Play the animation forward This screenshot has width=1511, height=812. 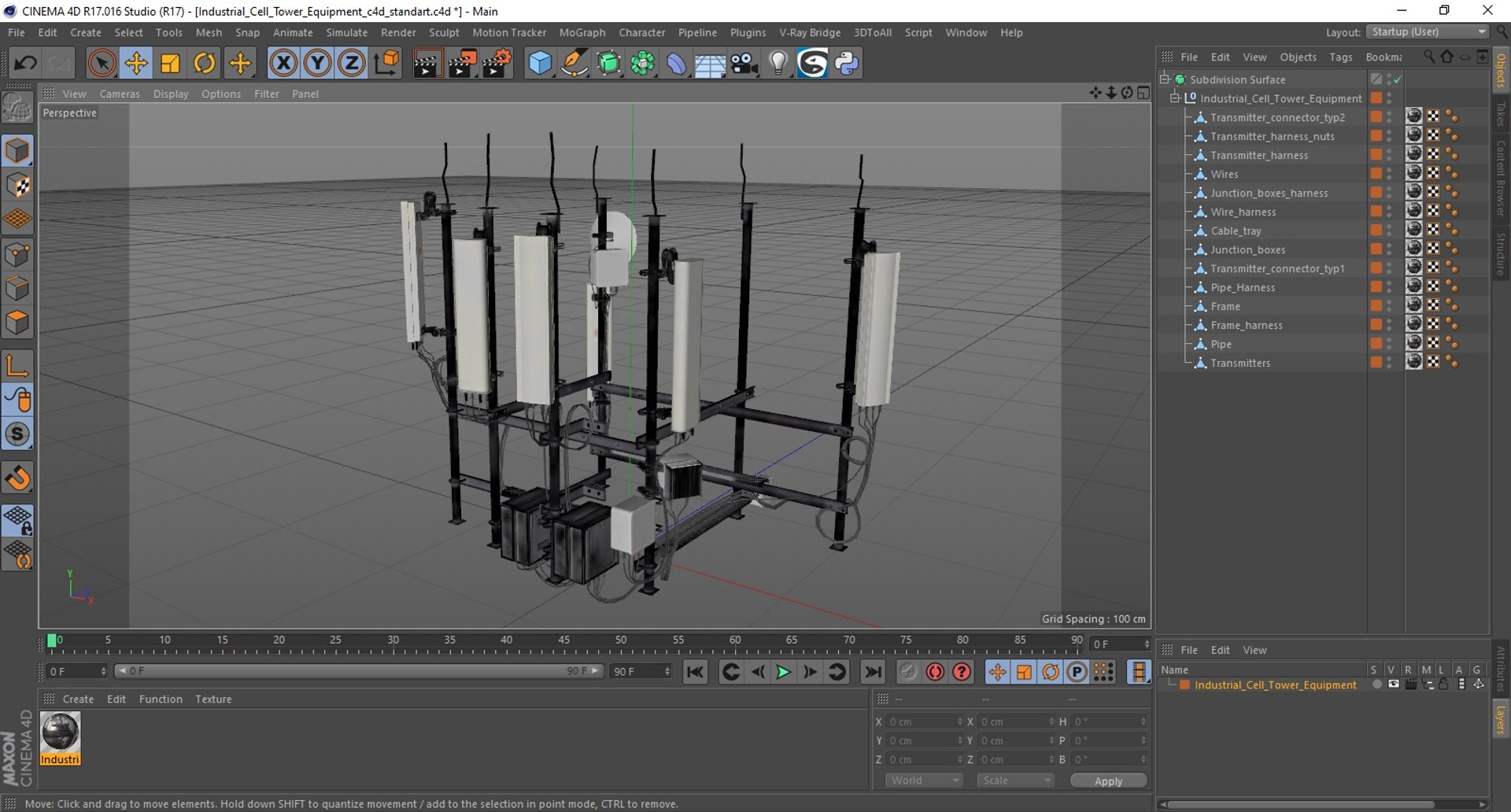pyautogui.click(x=783, y=672)
